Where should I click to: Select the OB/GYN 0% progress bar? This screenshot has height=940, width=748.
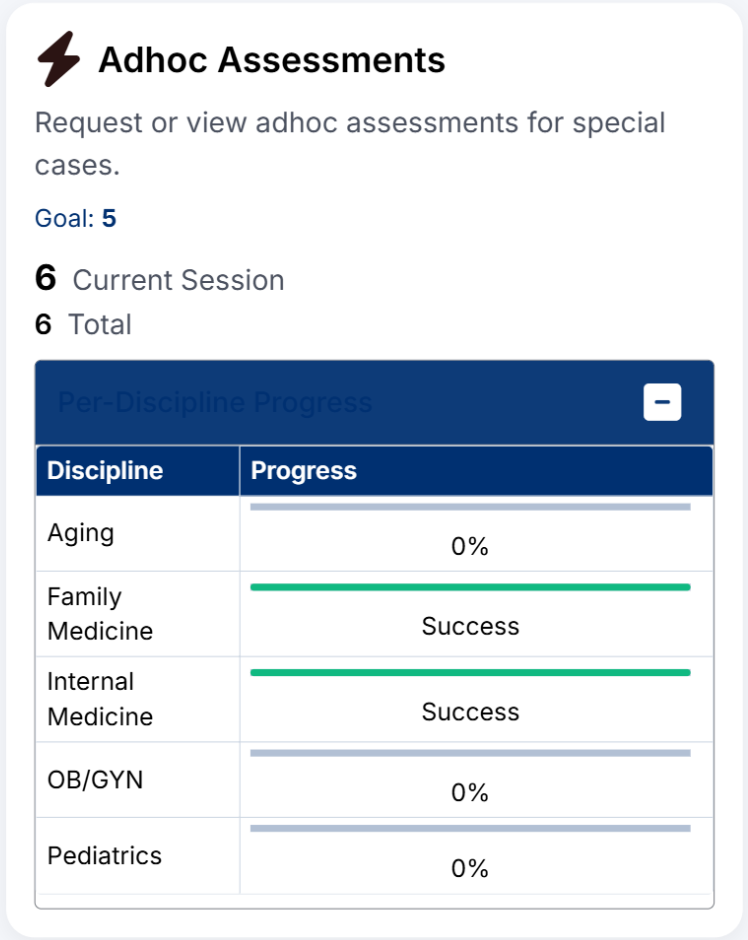pos(473,752)
